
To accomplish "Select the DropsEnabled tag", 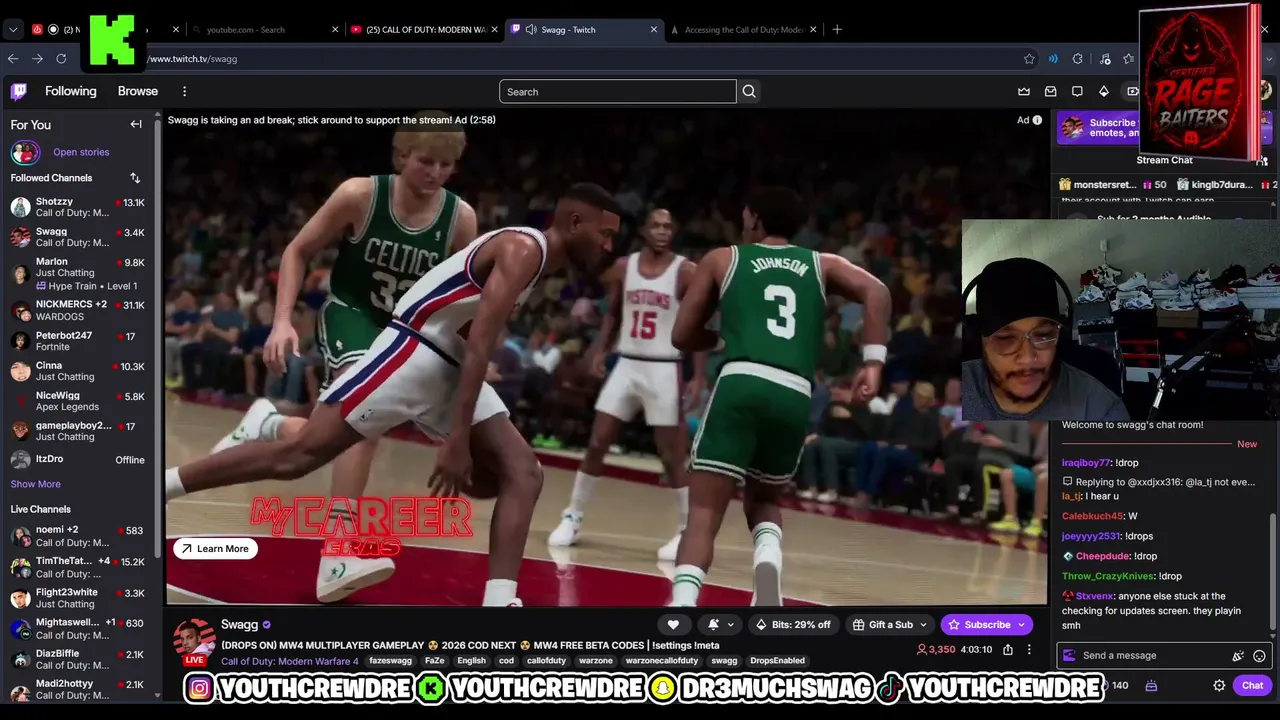I will [777, 661].
